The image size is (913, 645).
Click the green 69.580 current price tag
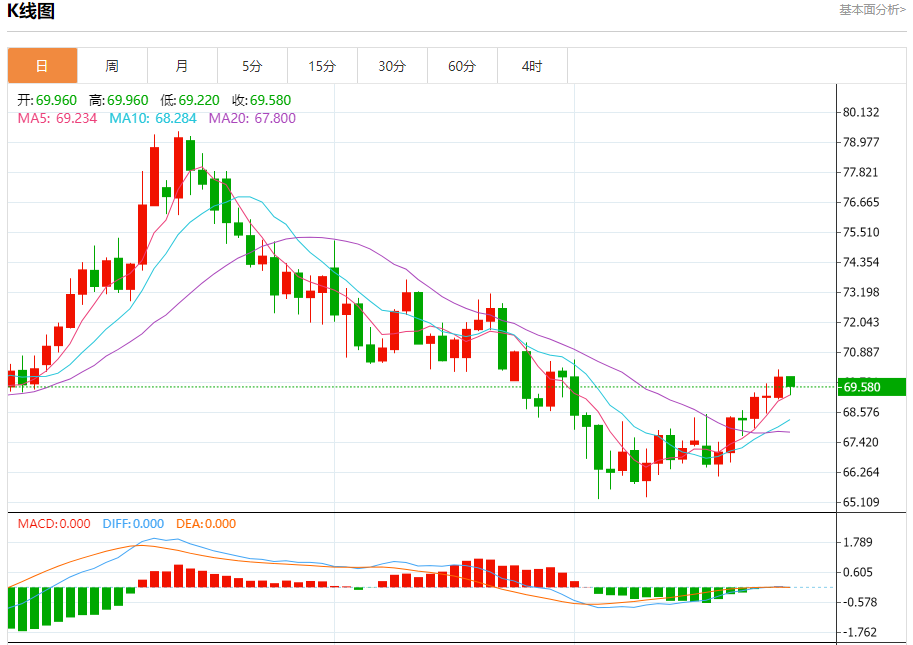[871, 387]
